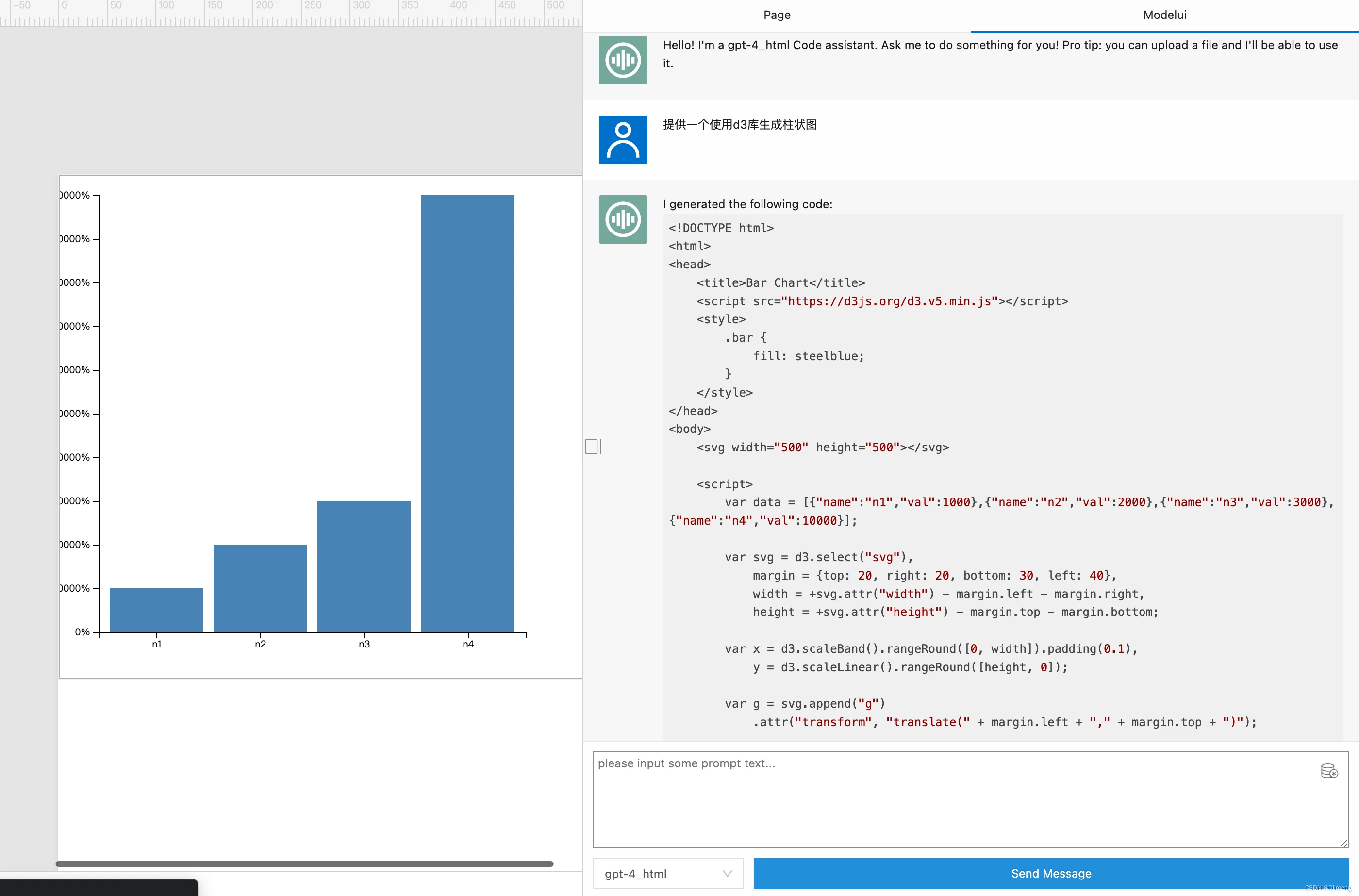Click the n2 bar in the chart
1359x896 pixels.
click(x=260, y=587)
